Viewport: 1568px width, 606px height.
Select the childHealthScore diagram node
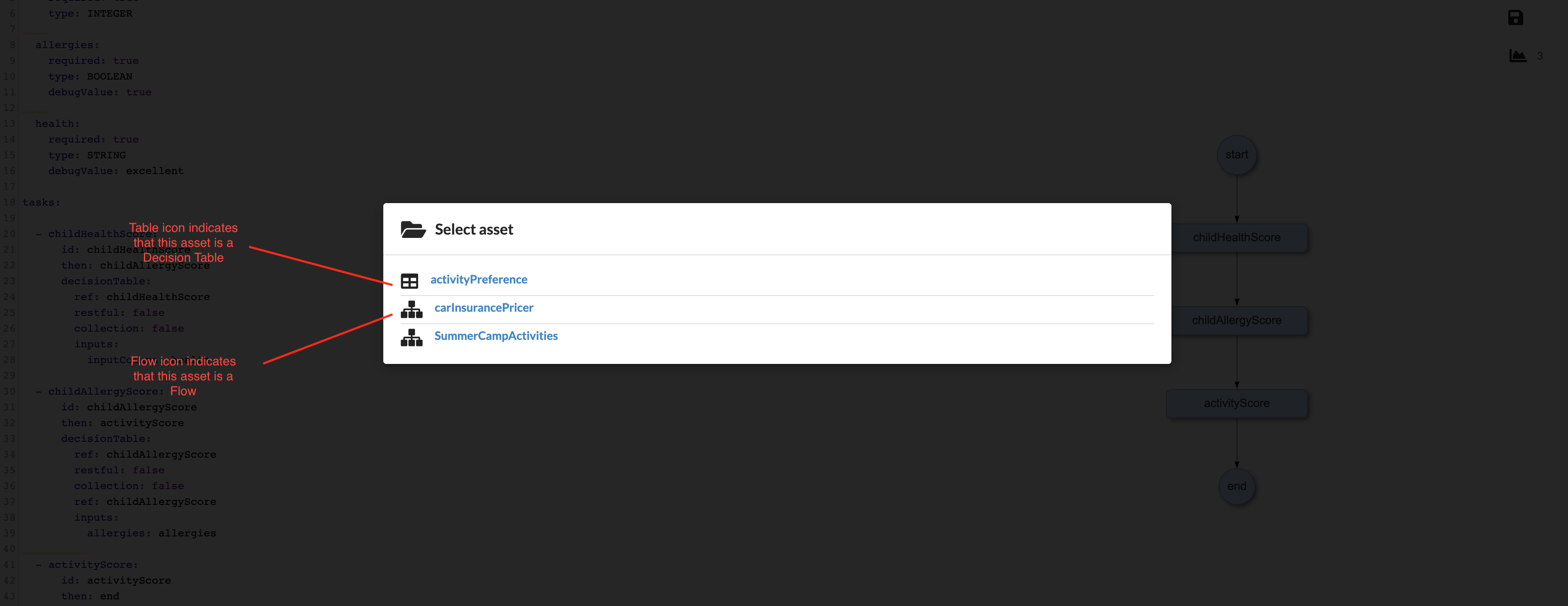coord(1236,238)
